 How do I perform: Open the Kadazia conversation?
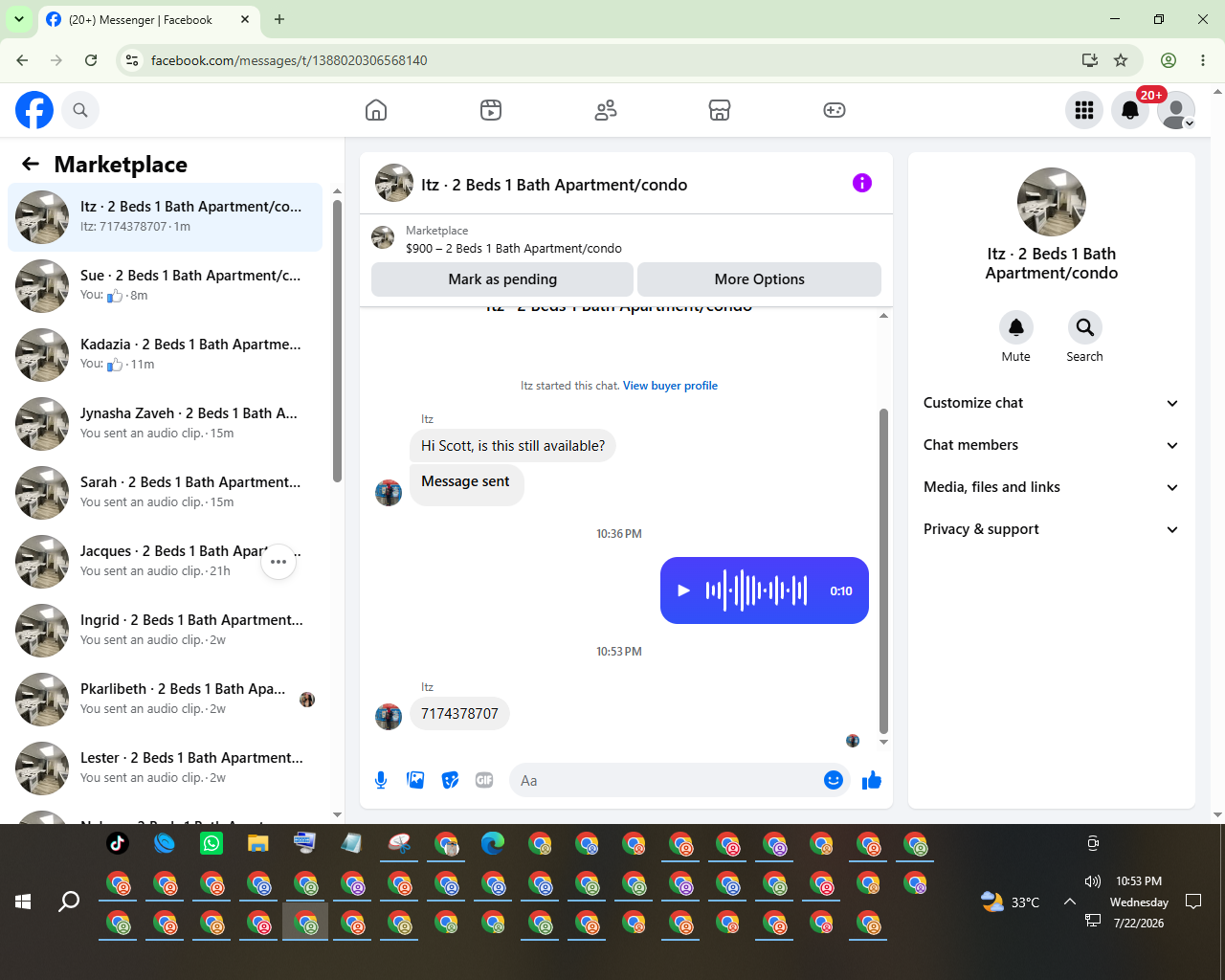click(x=166, y=355)
